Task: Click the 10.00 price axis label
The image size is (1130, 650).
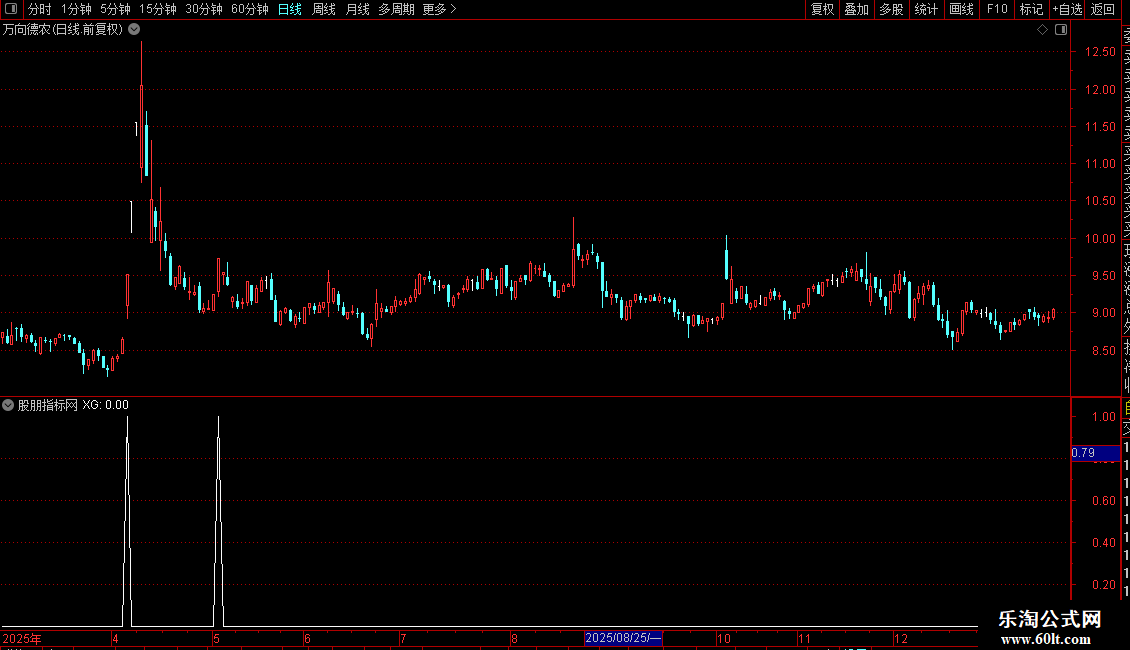Action: coord(1100,239)
